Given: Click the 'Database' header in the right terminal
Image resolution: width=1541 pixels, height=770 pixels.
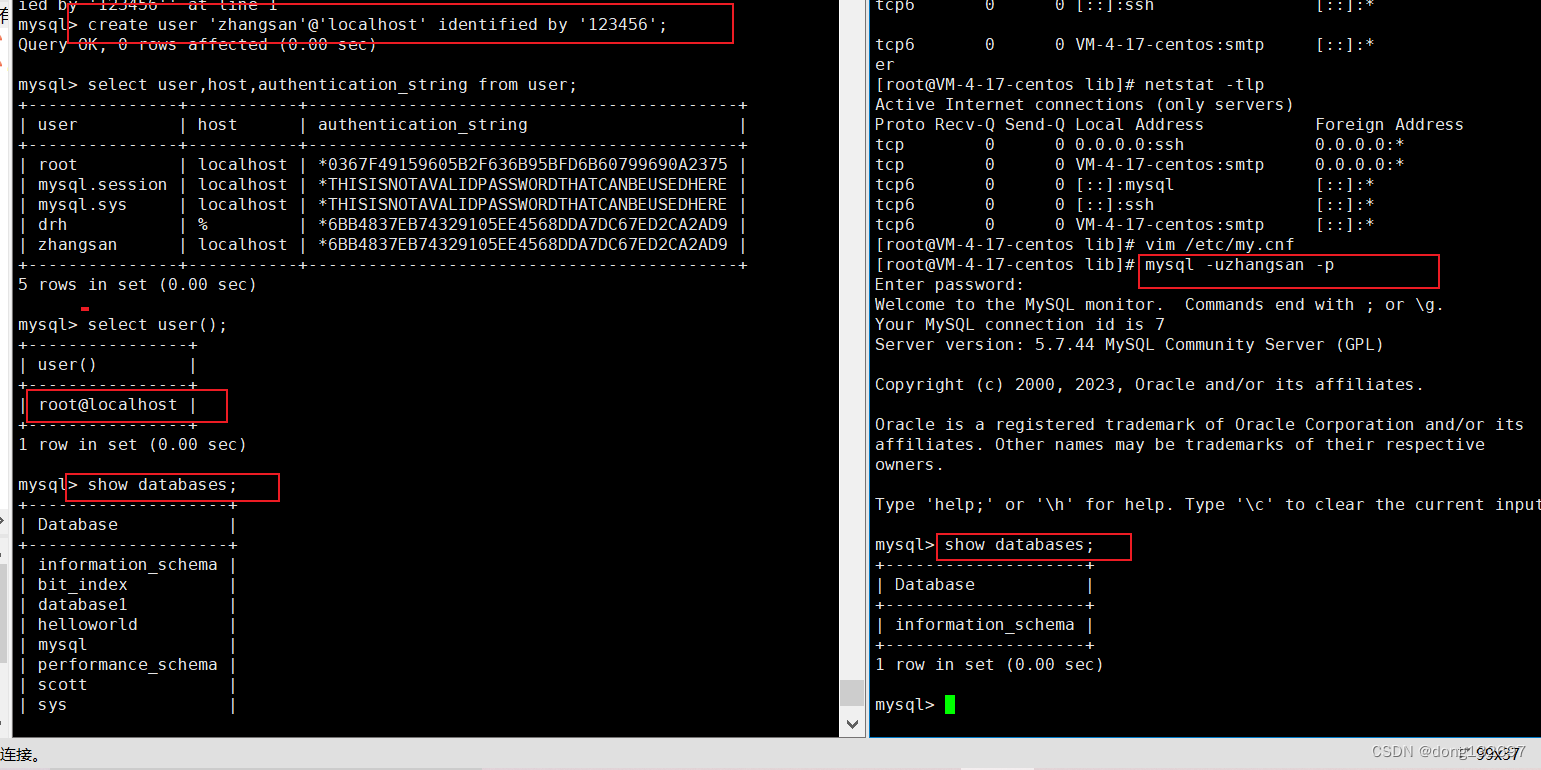Looking at the screenshot, I should click(x=934, y=585).
